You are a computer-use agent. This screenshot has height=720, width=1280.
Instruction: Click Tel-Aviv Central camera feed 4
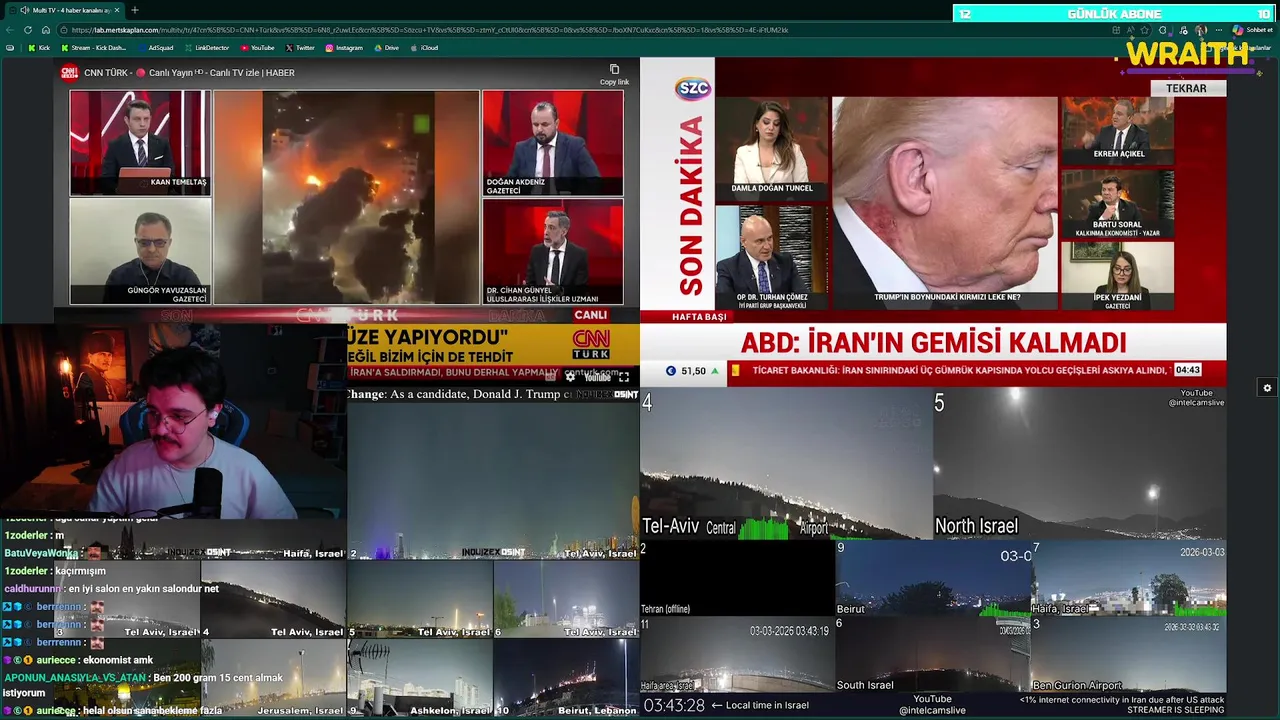point(787,464)
